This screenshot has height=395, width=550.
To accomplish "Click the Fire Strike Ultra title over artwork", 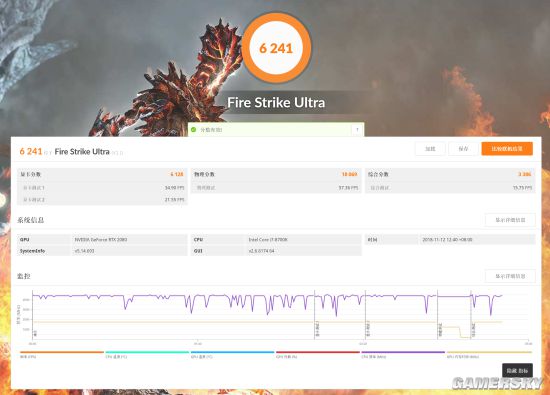I will pos(276,102).
